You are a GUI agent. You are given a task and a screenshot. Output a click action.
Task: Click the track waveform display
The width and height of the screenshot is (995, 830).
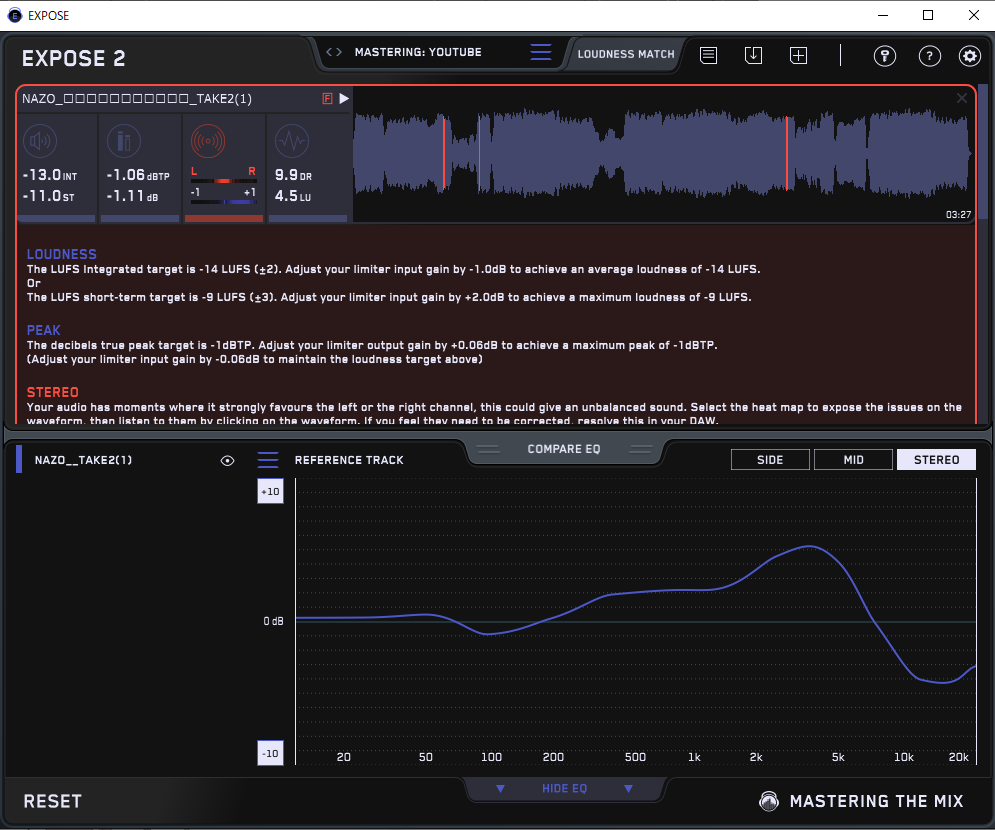[x=662, y=154]
